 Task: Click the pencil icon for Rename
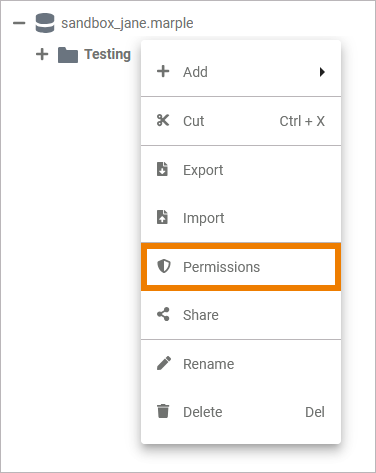click(x=164, y=363)
